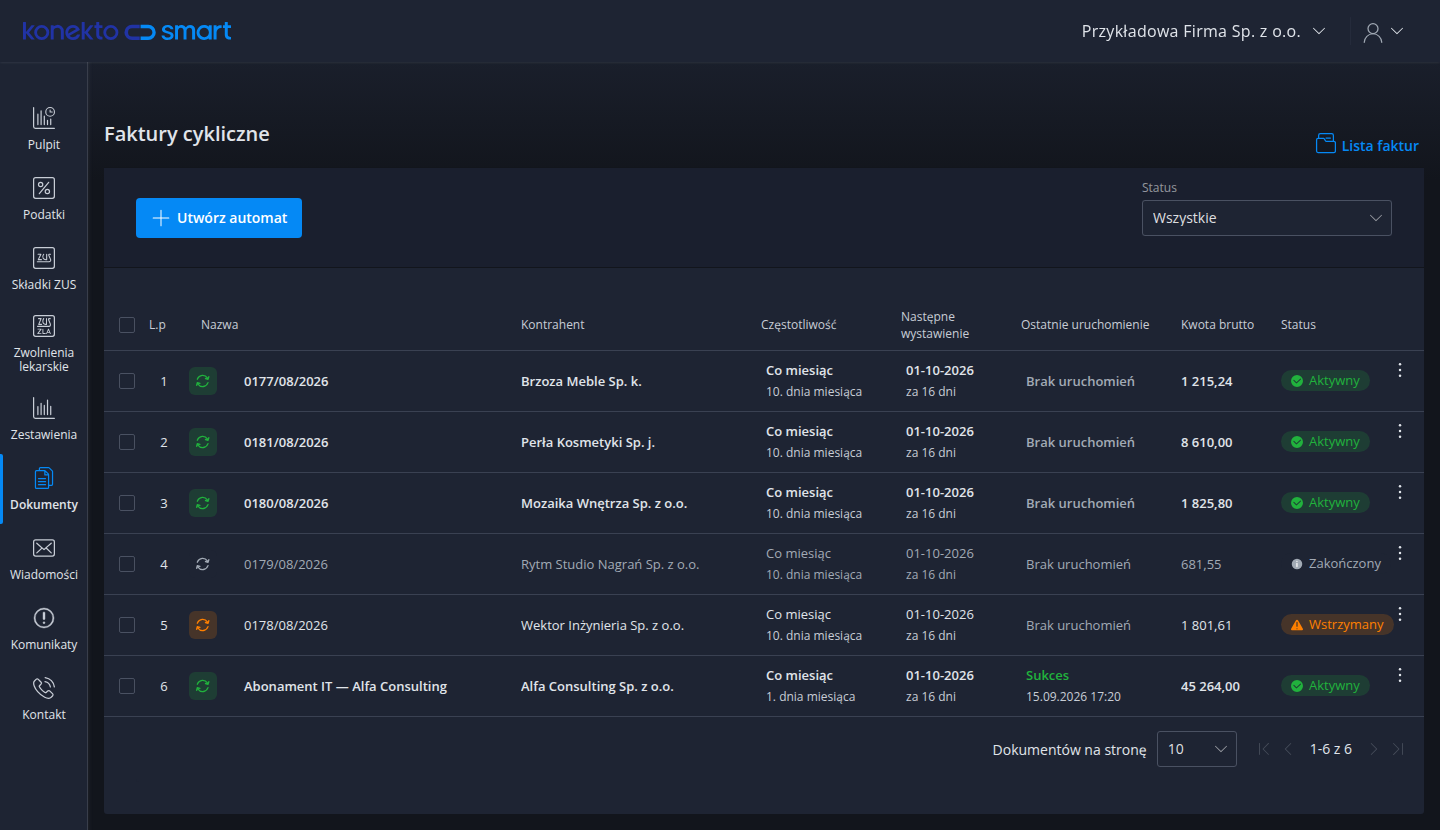The width and height of the screenshot is (1440, 830).
Task: Click the gray cycle icon for 0179/08/2026
Action: click(203, 564)
